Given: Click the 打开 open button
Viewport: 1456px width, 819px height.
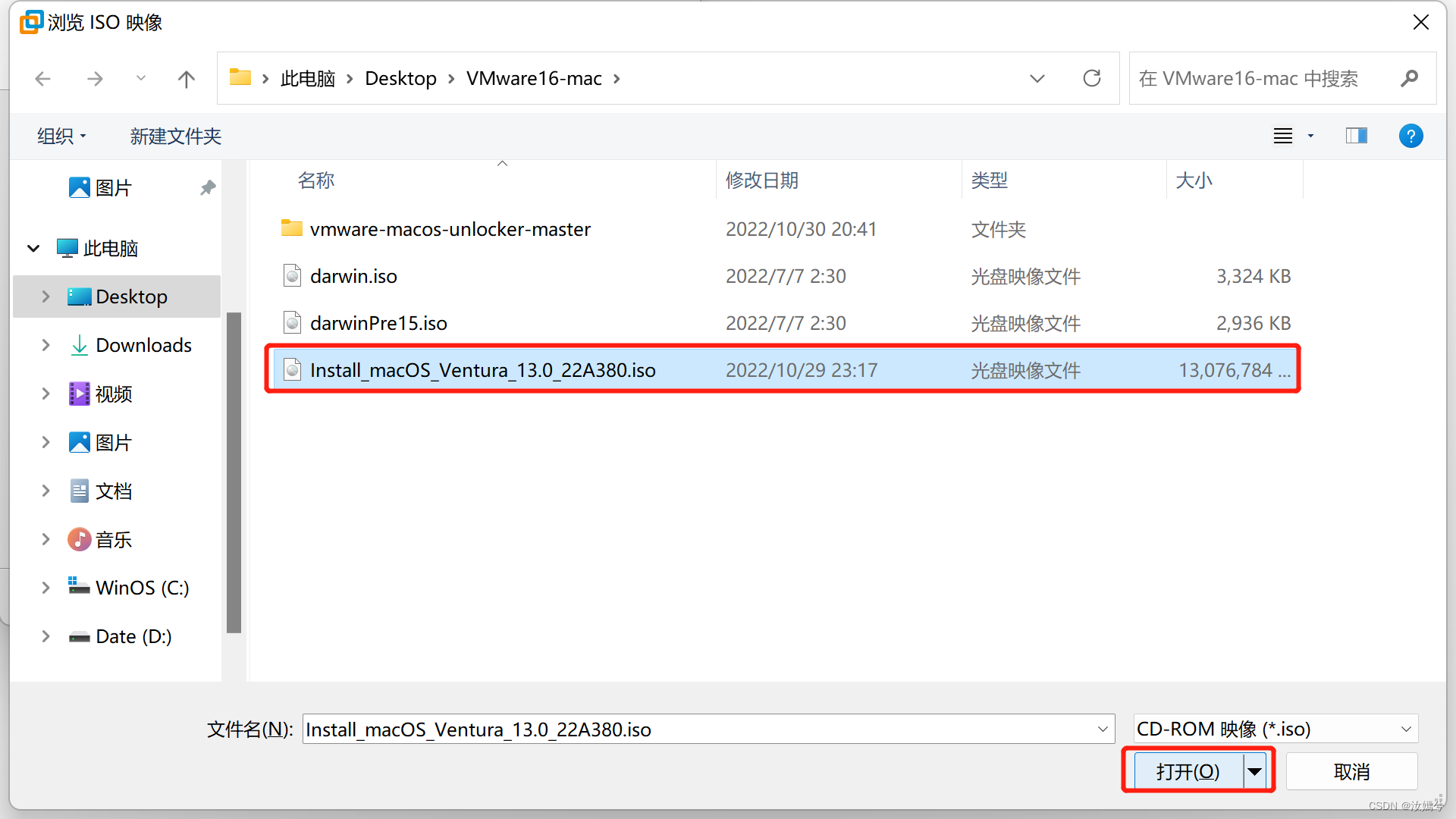Looking at the screenshot, I should [x=1191, y=771].
